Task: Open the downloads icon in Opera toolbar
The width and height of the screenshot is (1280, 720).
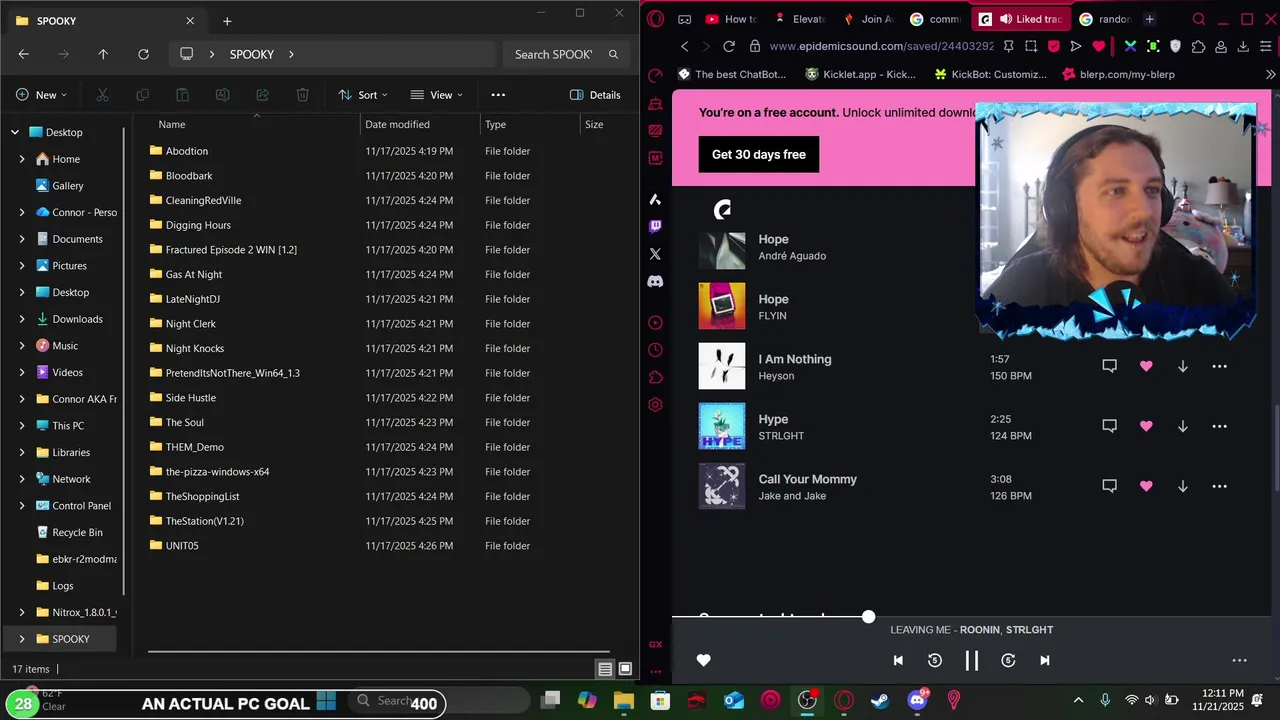Action: (x=1243, y=46)
